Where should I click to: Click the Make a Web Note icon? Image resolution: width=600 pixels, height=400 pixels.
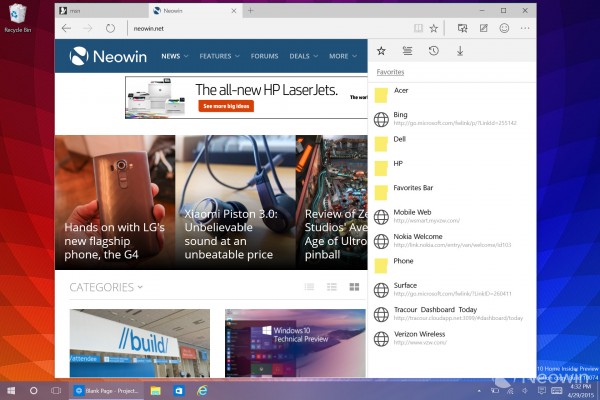pyautogui.click(x=484, y=29)
